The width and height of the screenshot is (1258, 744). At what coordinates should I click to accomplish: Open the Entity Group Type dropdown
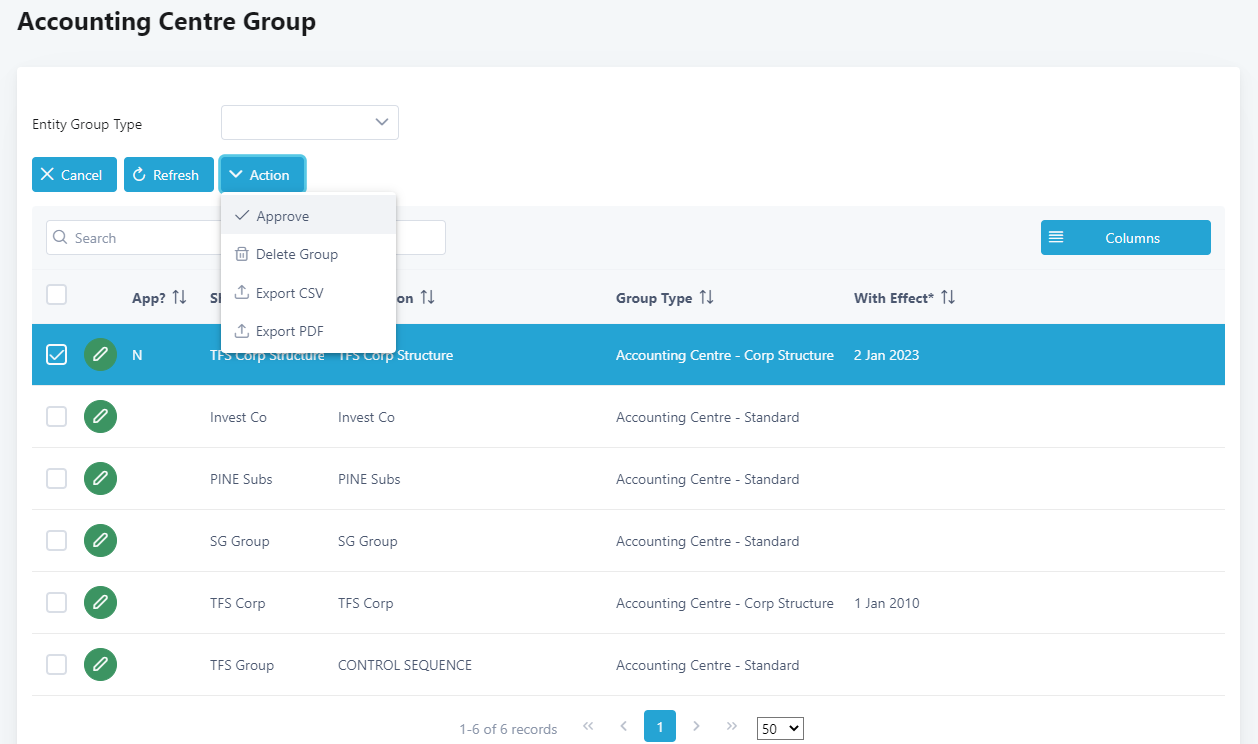[310, 123]
